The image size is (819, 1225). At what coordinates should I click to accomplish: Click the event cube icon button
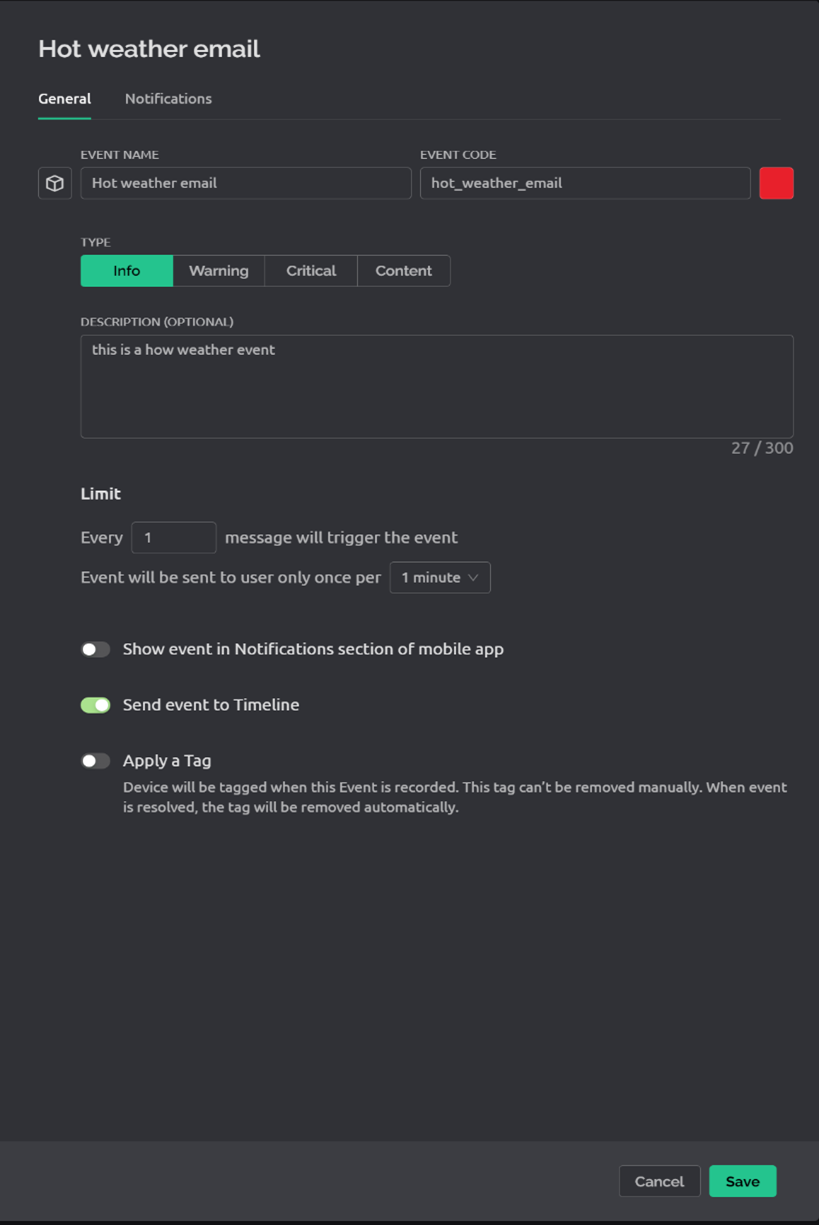(55, 183)
